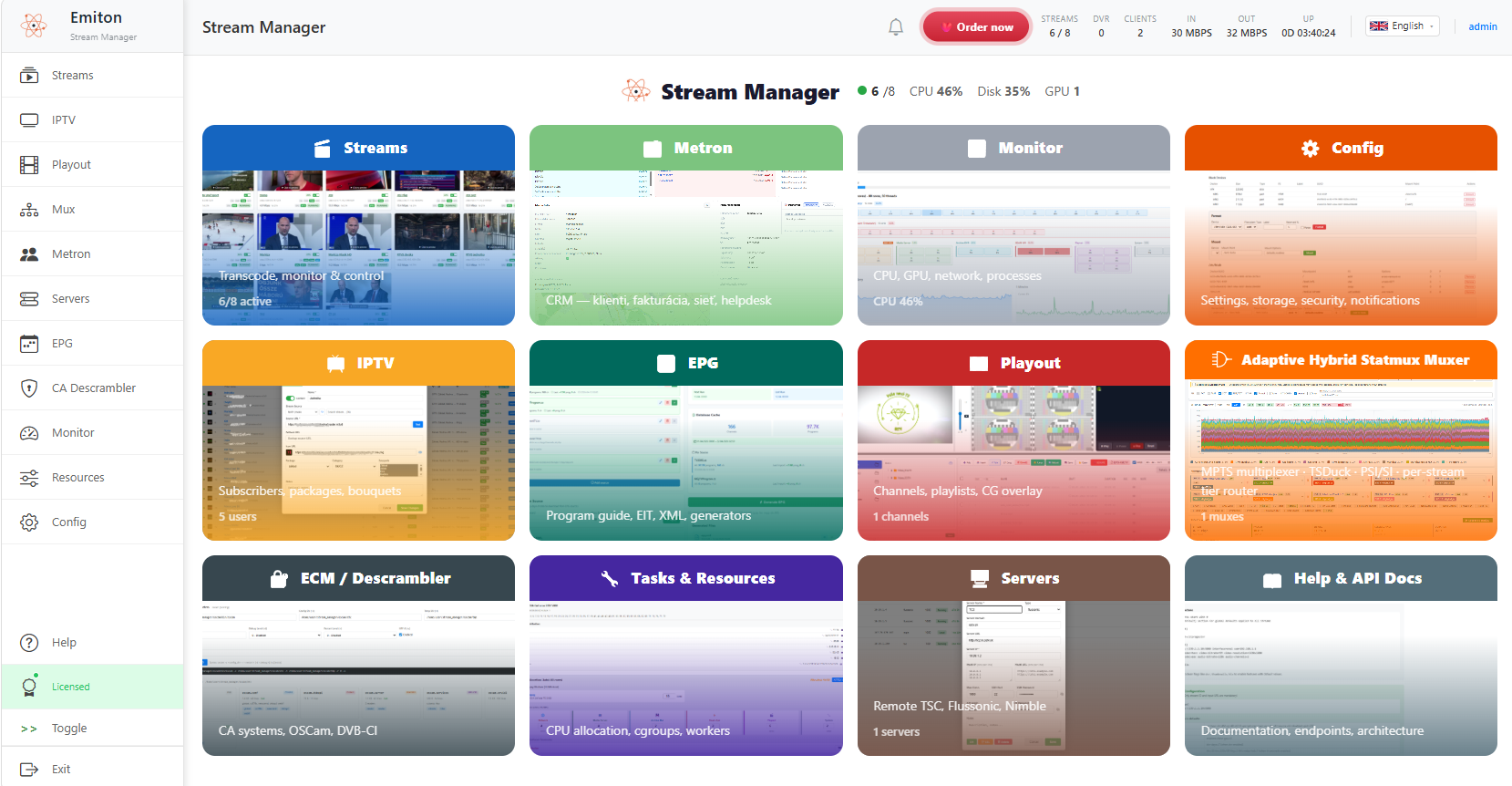Screen dimensions: 1512x786
Task: Open the Tasks & Resources tile
Action: [x=685, y=656]
